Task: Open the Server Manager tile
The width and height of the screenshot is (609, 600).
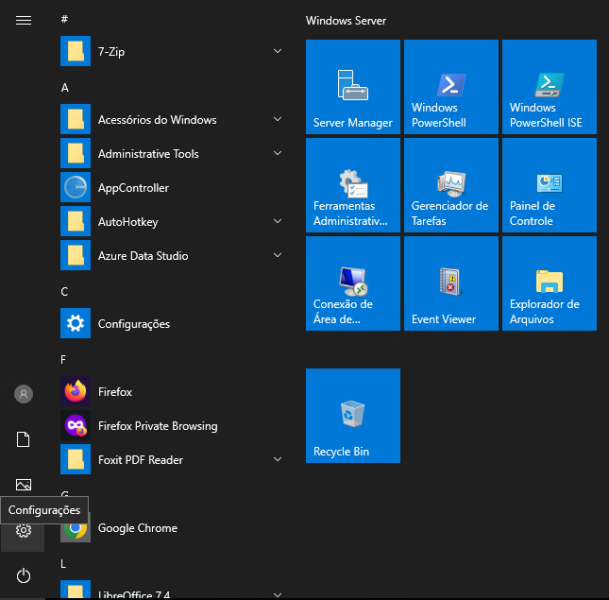Action: (x=353, y=87)
